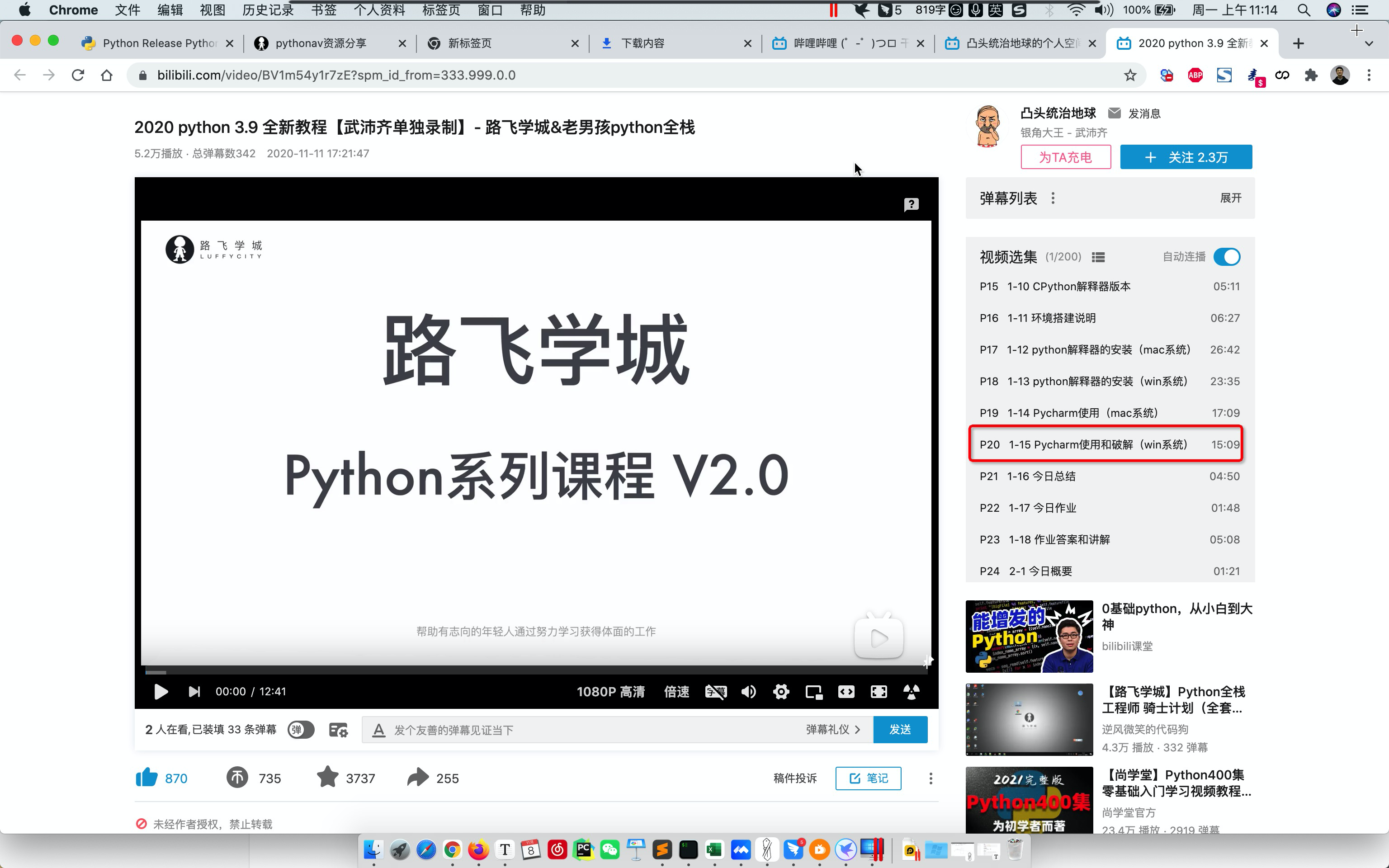Disable 自动连播 autoplay switch
The height and width of the screenshot is (868, 1389).
[1227, 257]
